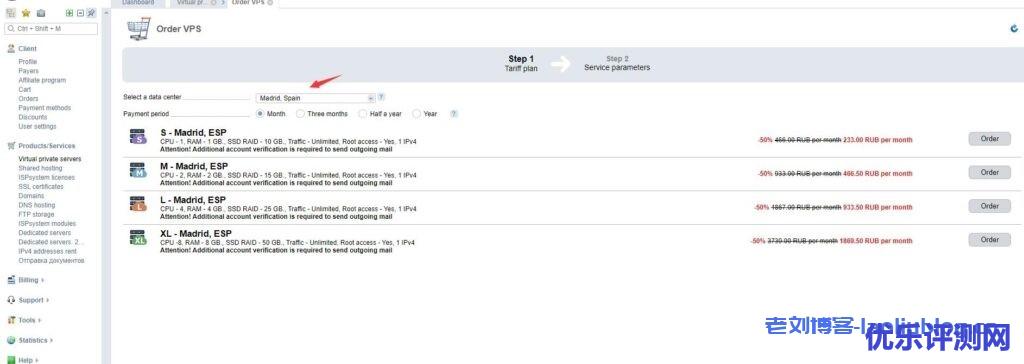The height and width of the screenshot is (364, 1024).
Task: Click the M tariff server icon
Action: (138, 170)
